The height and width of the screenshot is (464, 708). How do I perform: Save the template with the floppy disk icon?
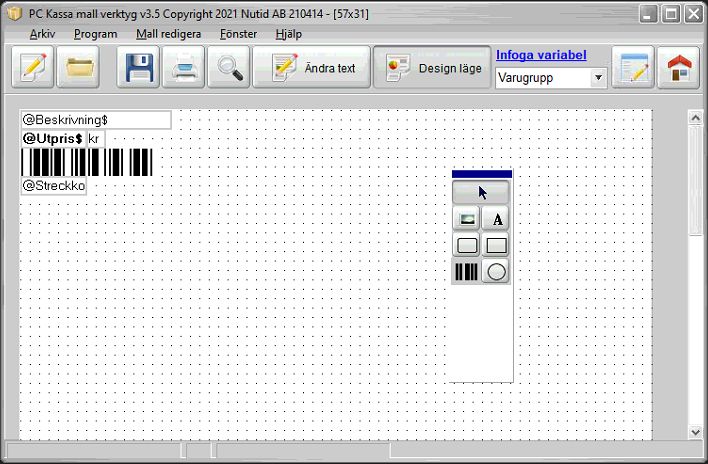138,68
